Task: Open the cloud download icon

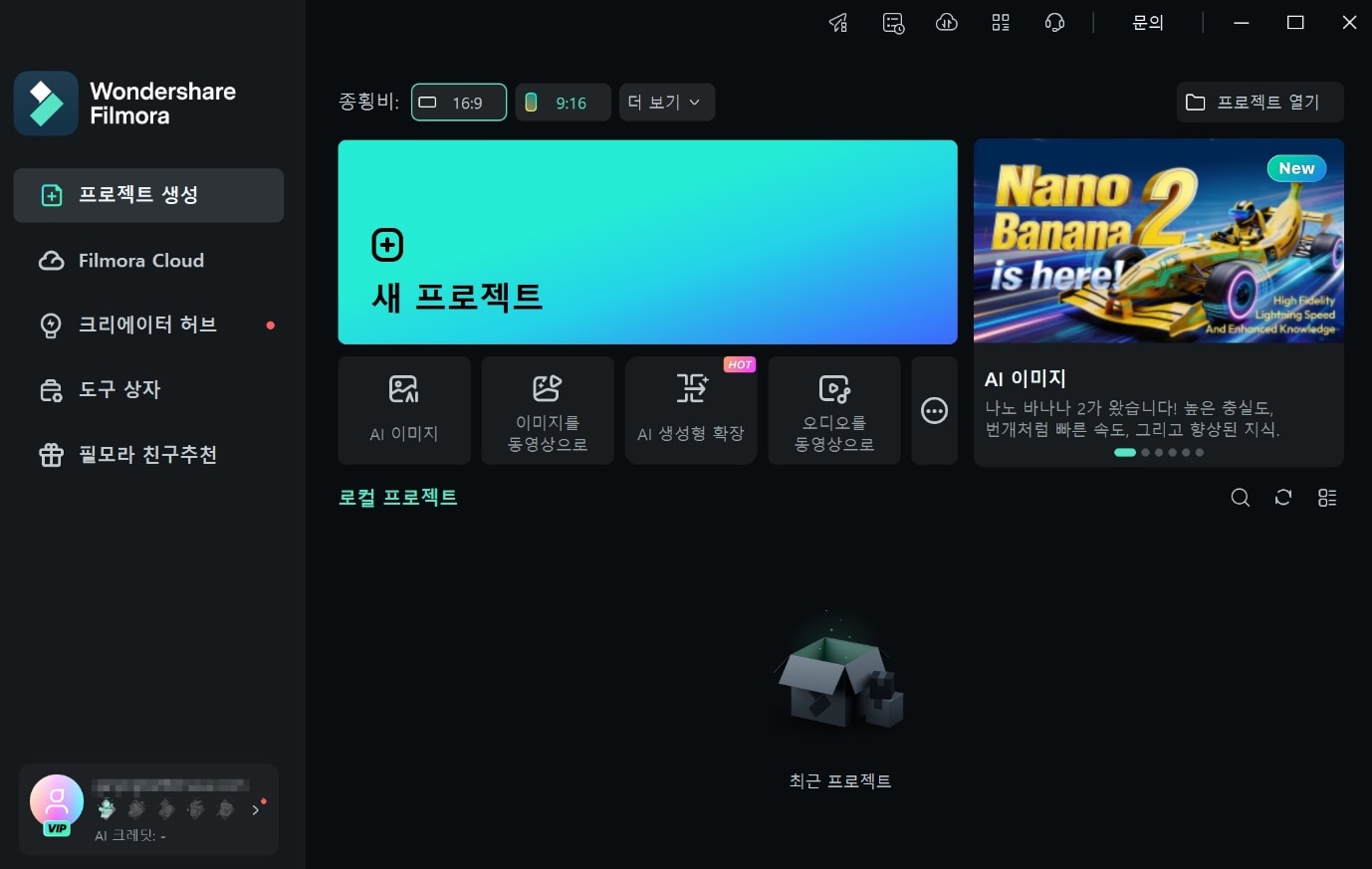Action: (x=947, y=23)
